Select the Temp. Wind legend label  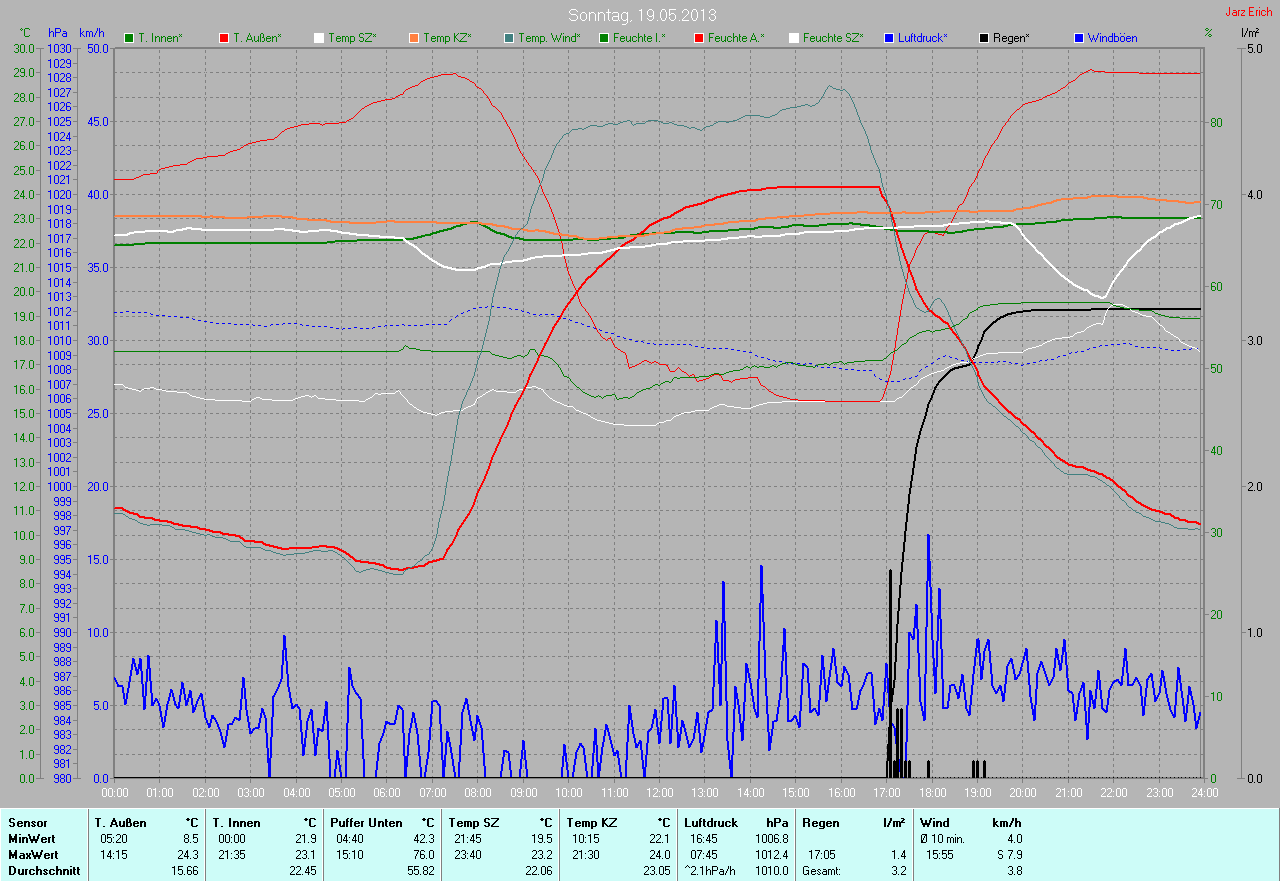[x=549, y=38]
